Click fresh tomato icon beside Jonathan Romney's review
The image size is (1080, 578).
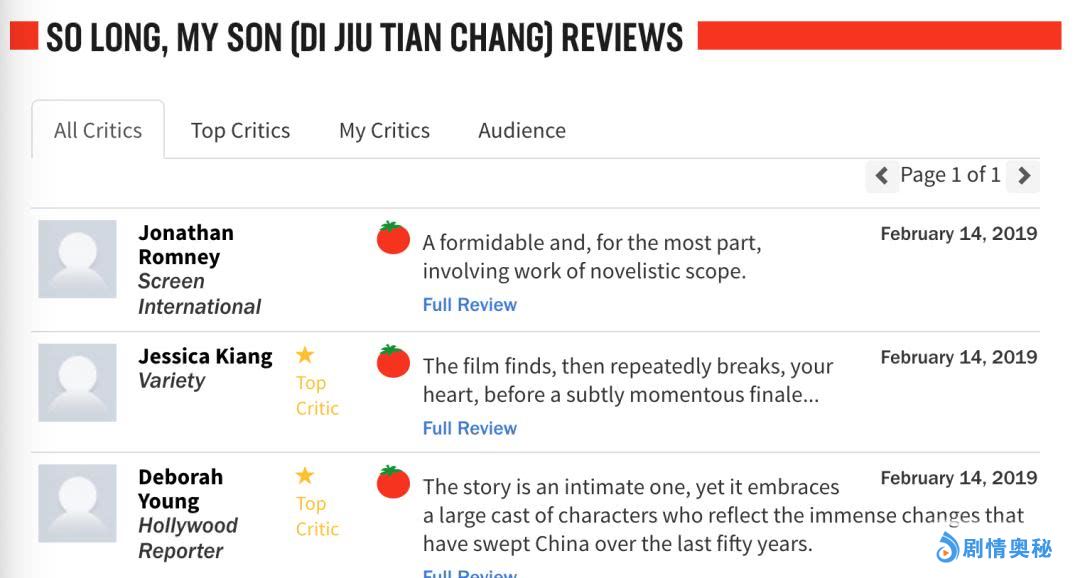point(393,238)
